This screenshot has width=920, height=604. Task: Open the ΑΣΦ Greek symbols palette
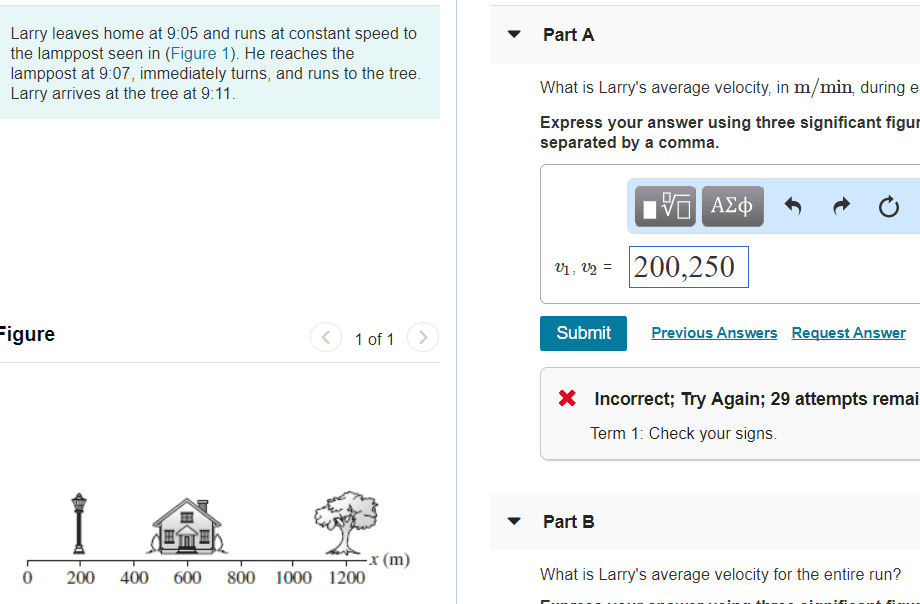pyautogui.click(x=731, y=206)
